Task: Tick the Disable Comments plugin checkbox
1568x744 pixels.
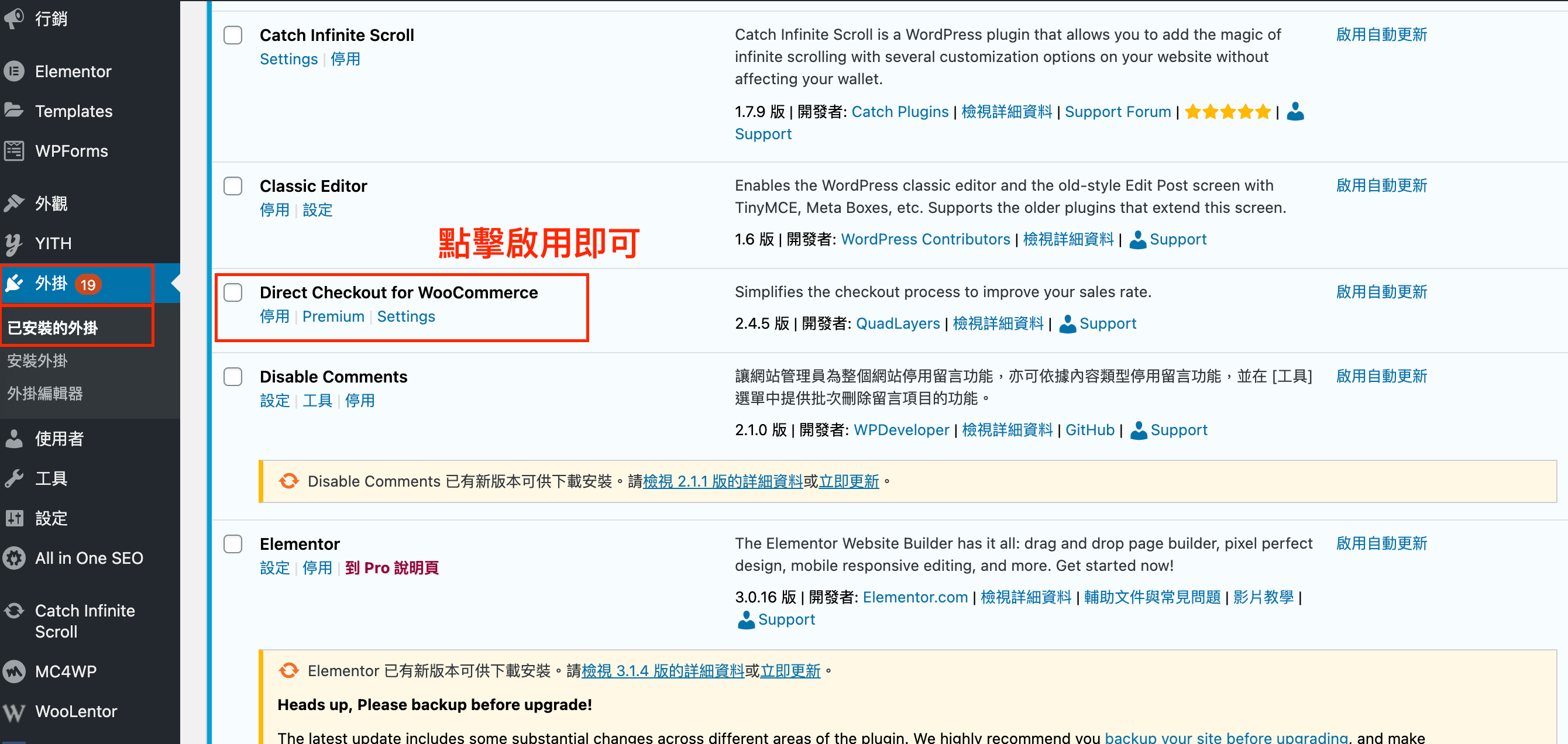Action: point(232,377)
